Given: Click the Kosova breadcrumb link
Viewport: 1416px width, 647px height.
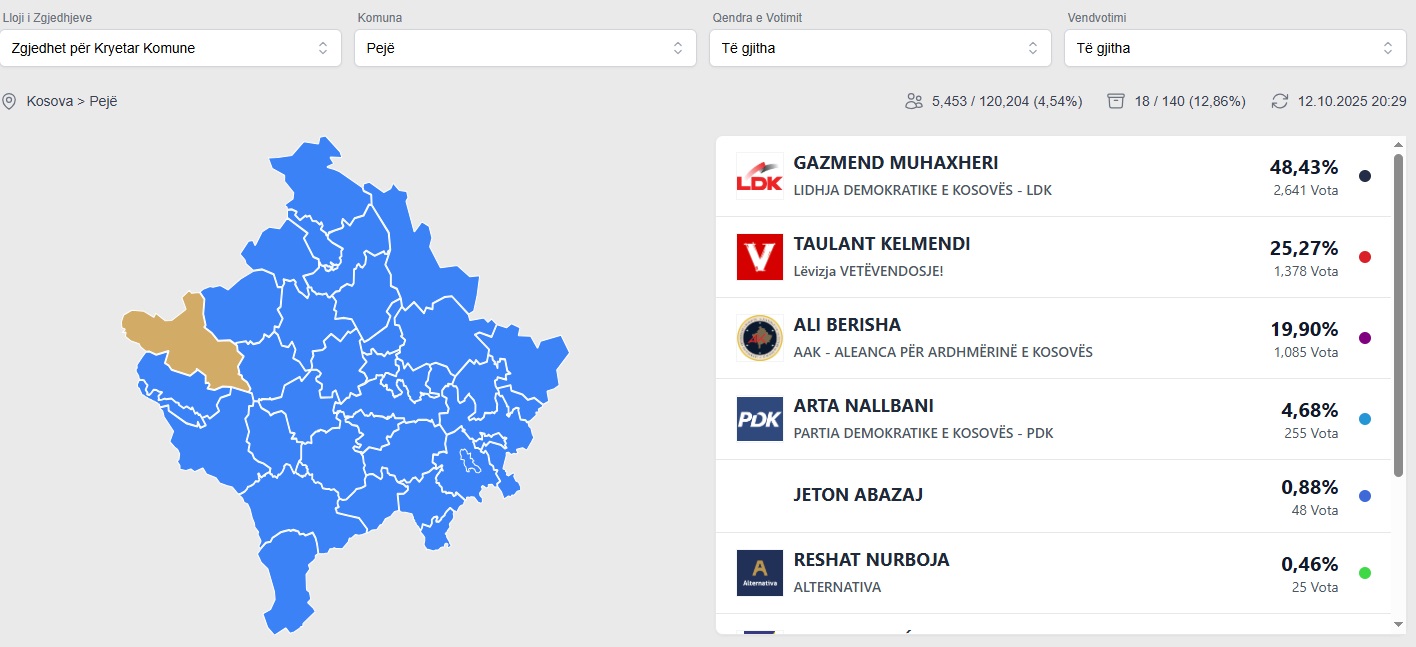Looking at the screenshot, I should click(48, 101).
